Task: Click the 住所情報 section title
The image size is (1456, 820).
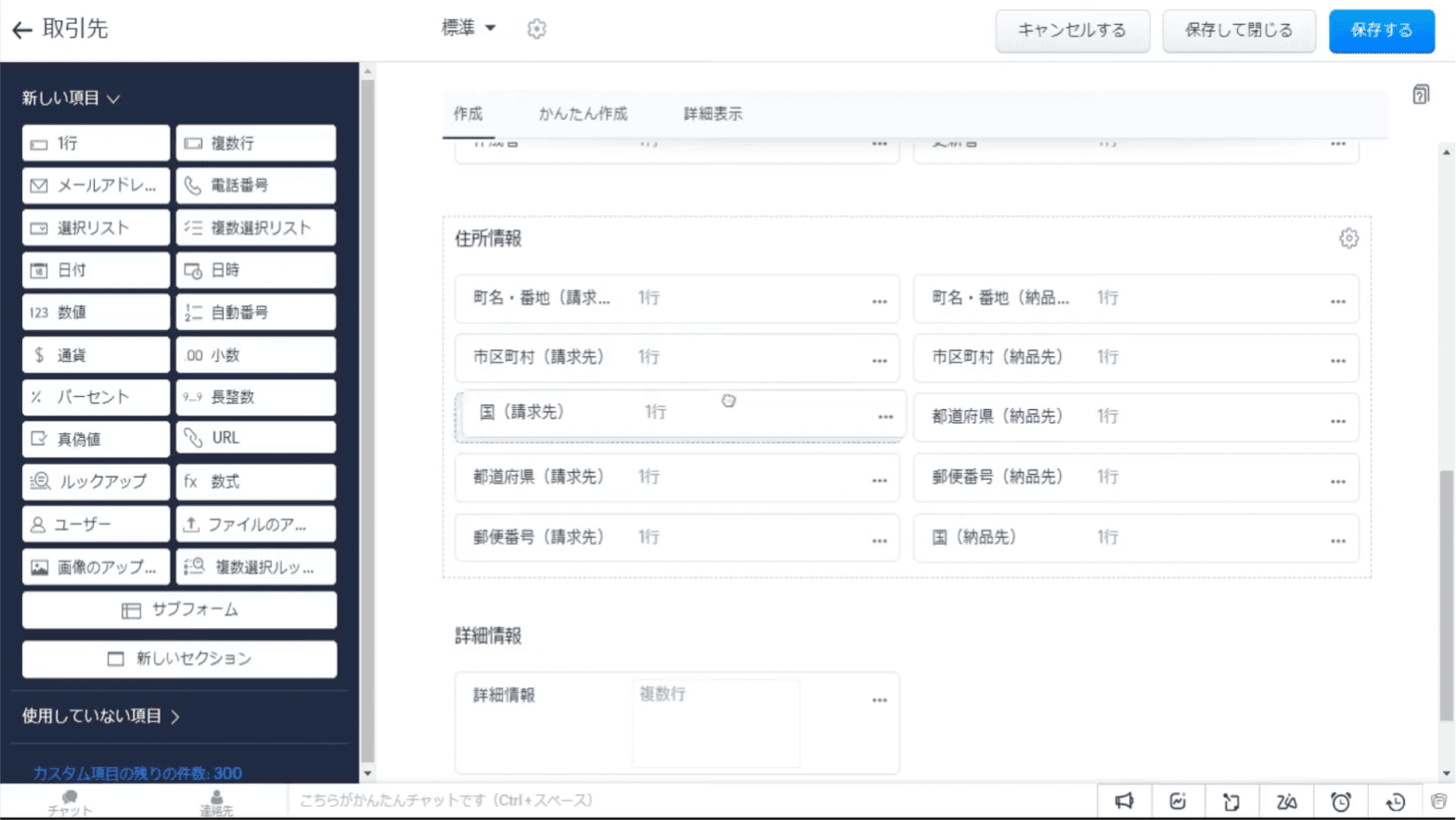Action: coord(488,238)
